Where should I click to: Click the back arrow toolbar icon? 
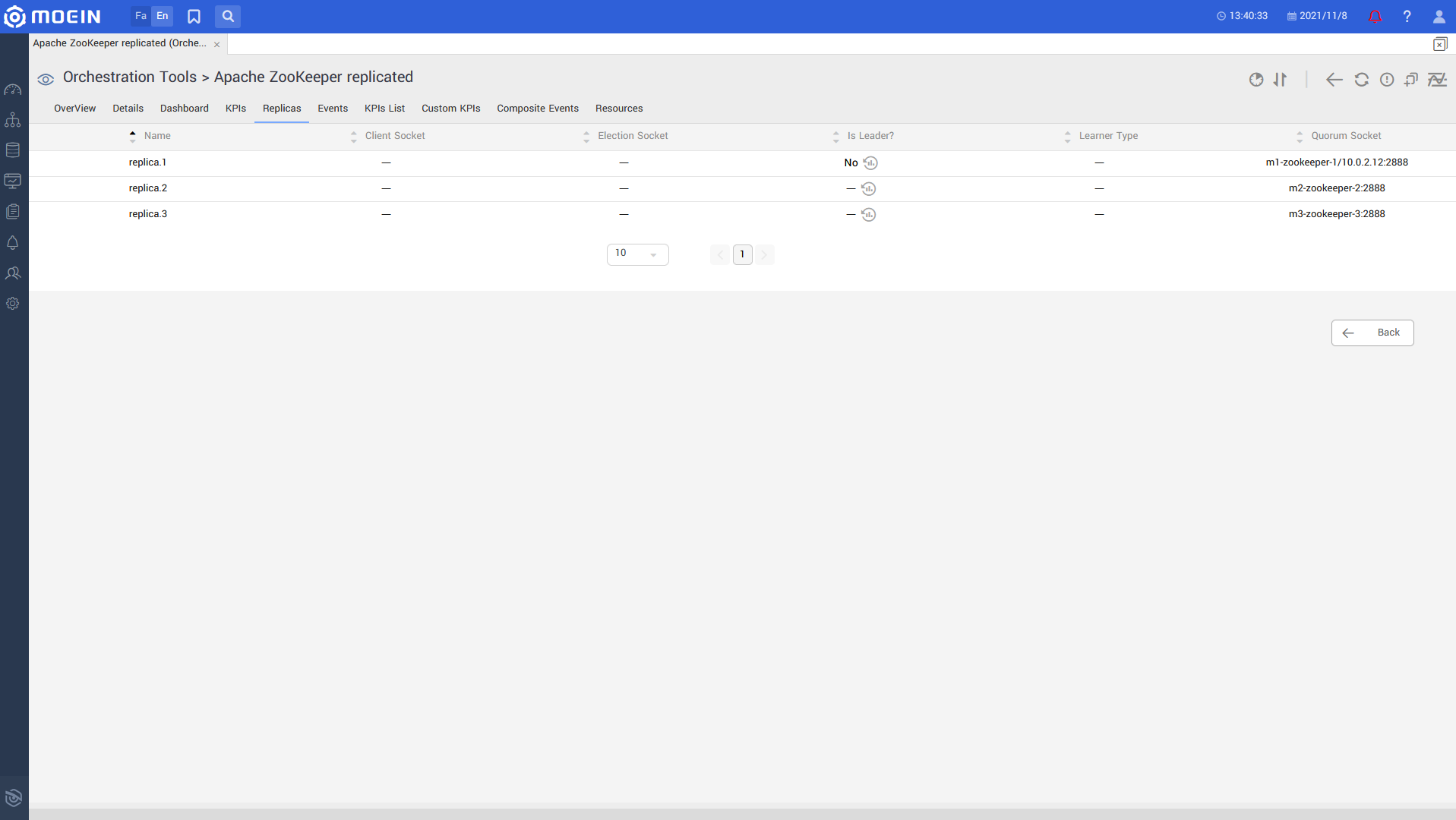[1334, 80]
